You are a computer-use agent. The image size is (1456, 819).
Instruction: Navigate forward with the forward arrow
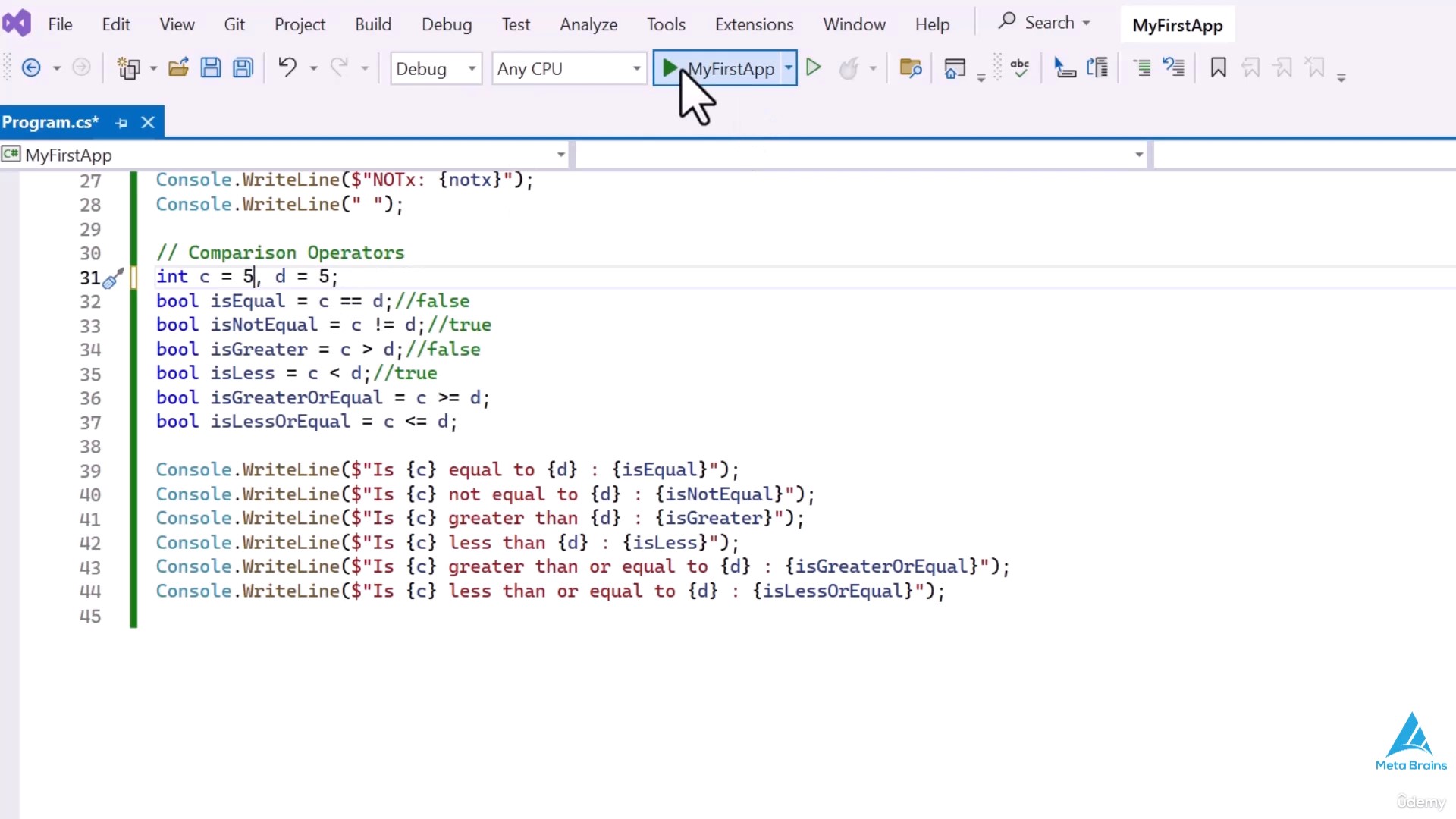point(81,68)
